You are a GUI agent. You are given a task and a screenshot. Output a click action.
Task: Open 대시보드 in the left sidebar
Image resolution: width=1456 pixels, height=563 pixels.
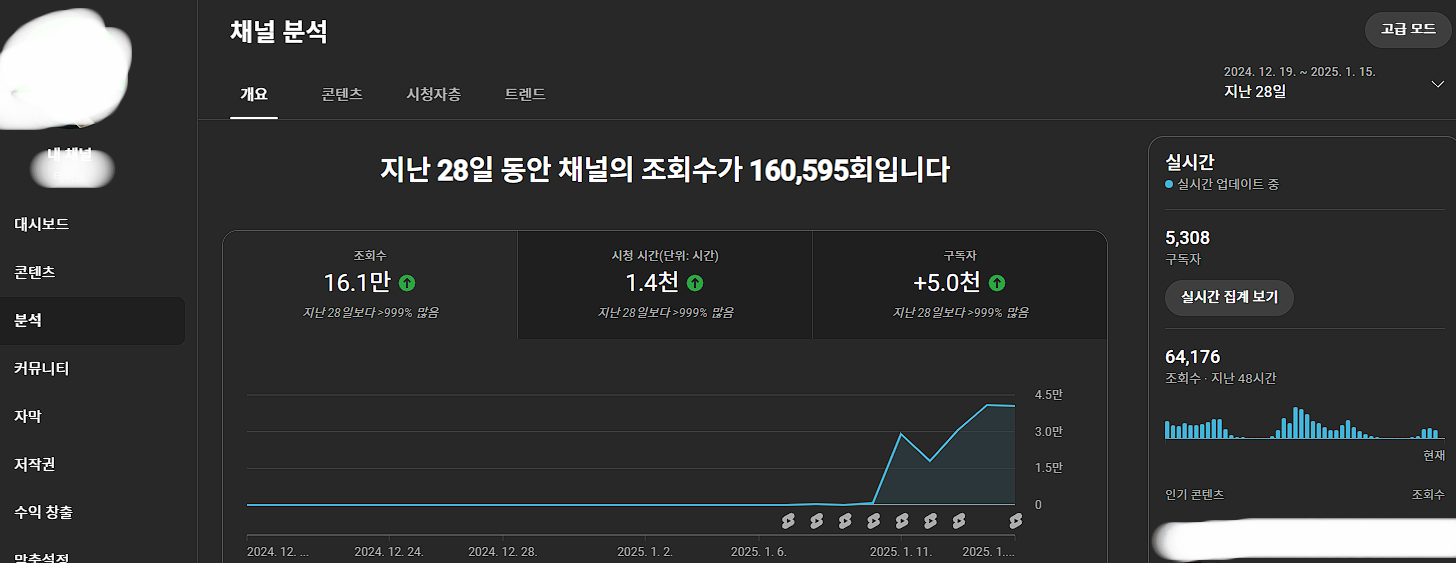(42, 224)
